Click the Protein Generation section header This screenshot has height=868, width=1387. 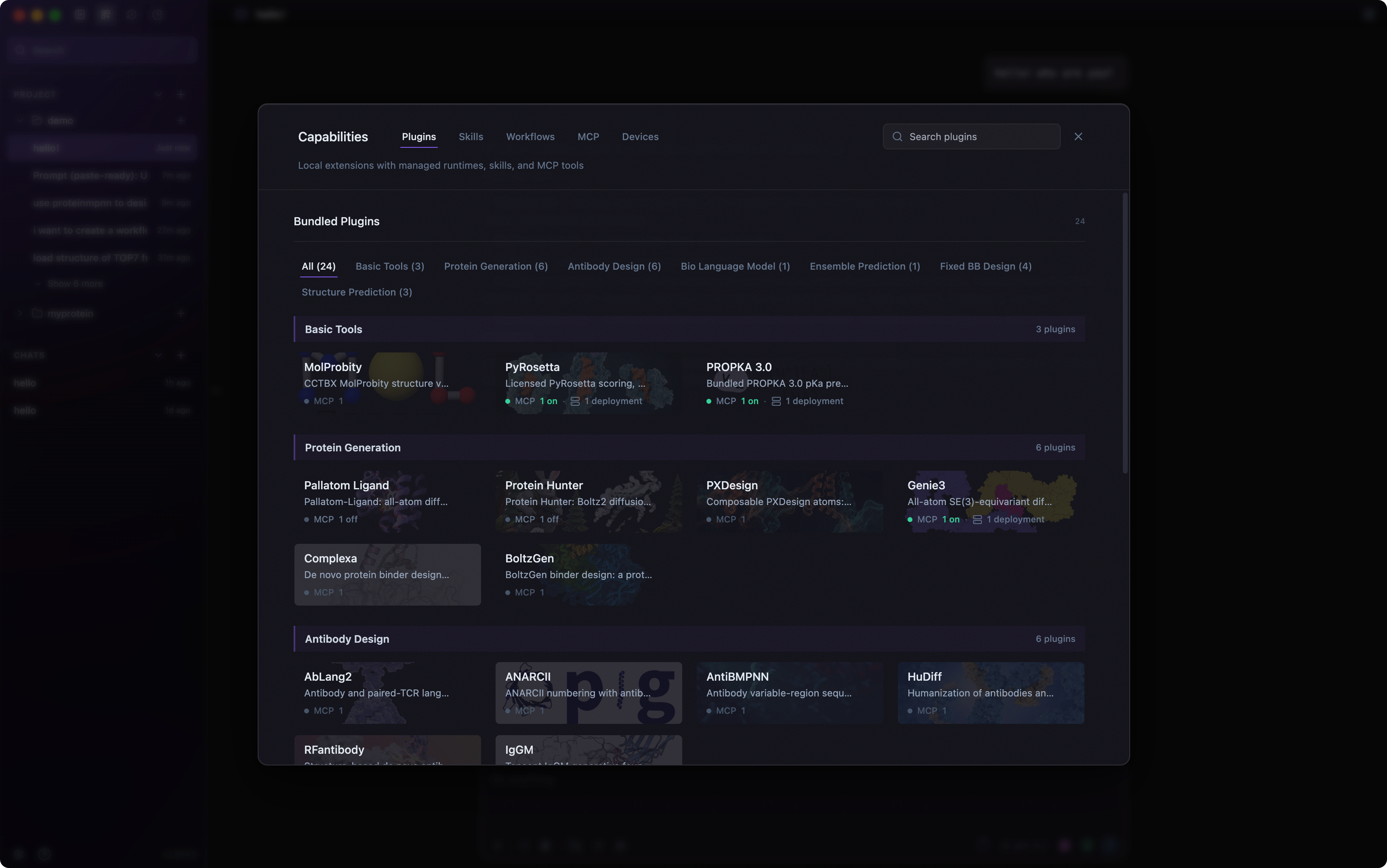coord(689,447)
